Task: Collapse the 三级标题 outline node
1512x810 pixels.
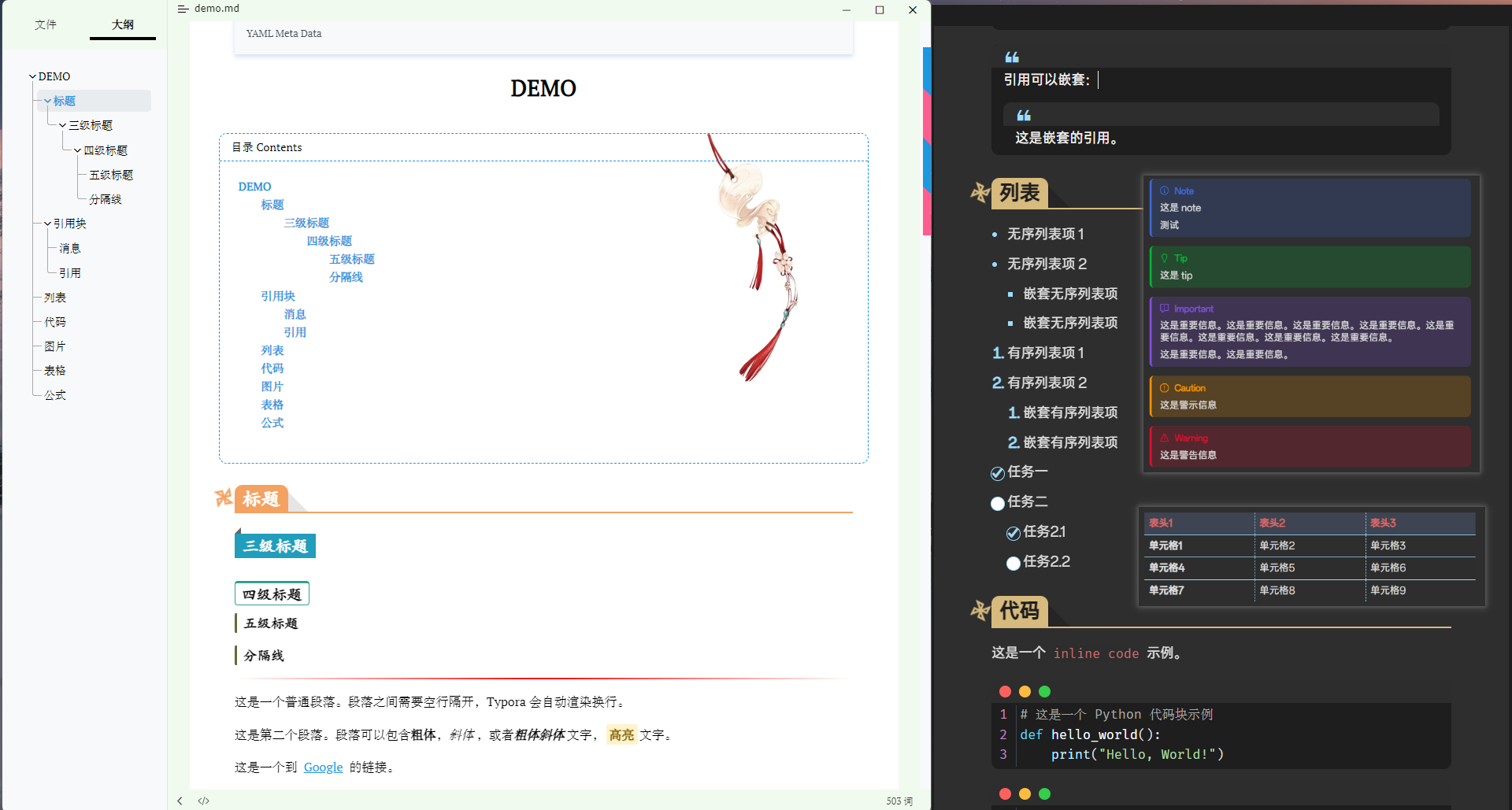Action: point(63,125)
